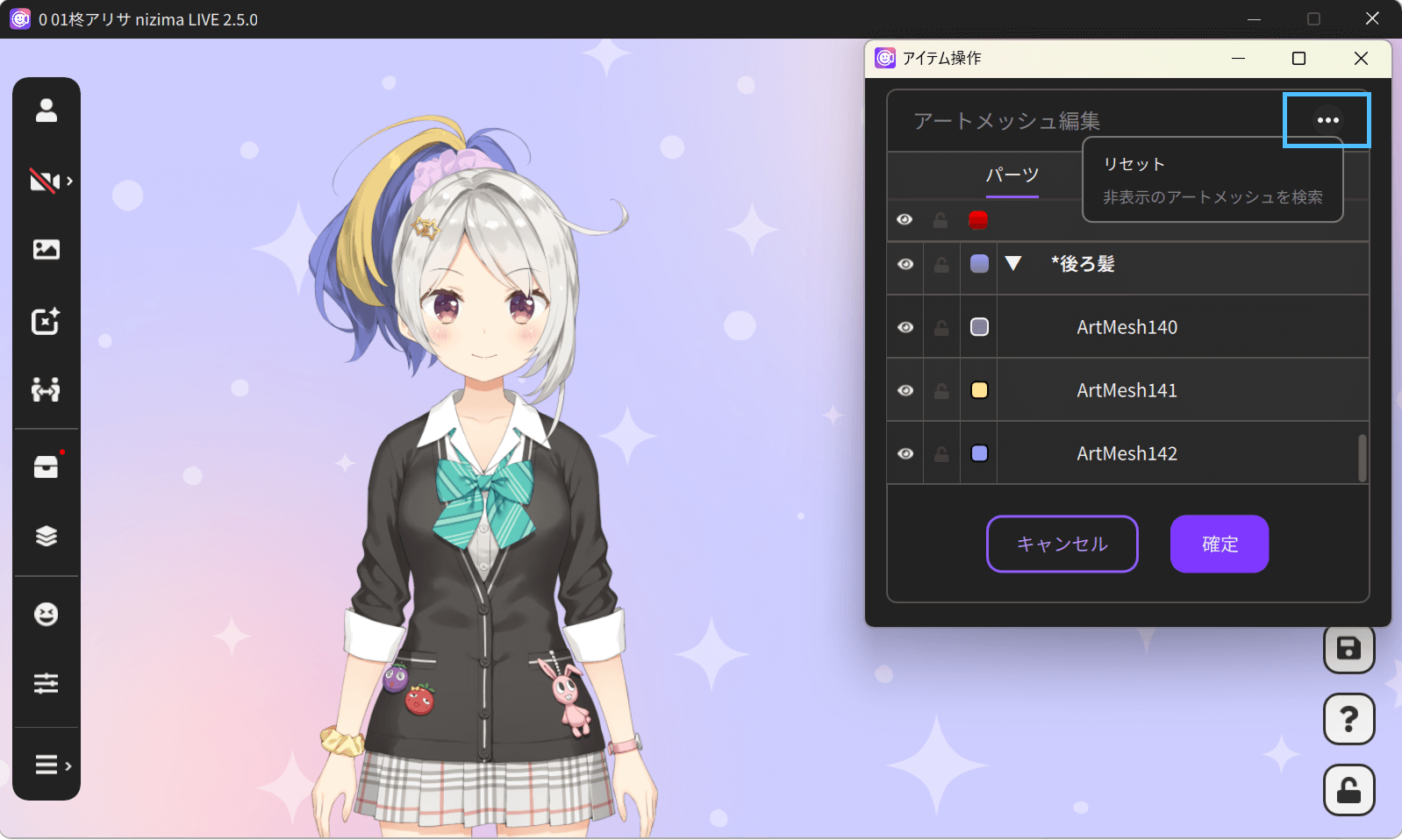The image size is (1402, 840).
Task: Click the yellow color swatch of ArtMesh141
Action: [x=979, y=390]
